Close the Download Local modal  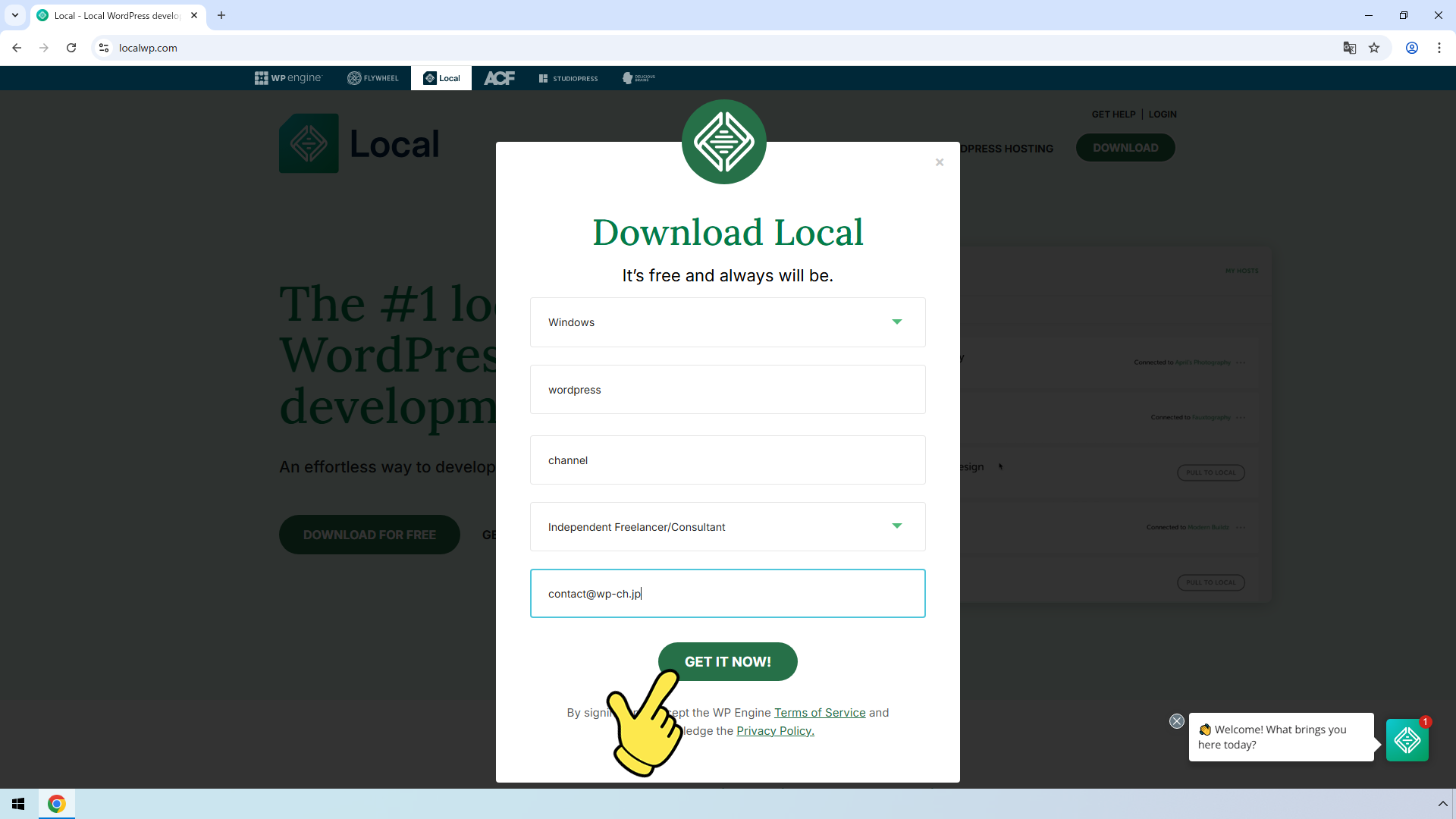click(x=940, y=162)
